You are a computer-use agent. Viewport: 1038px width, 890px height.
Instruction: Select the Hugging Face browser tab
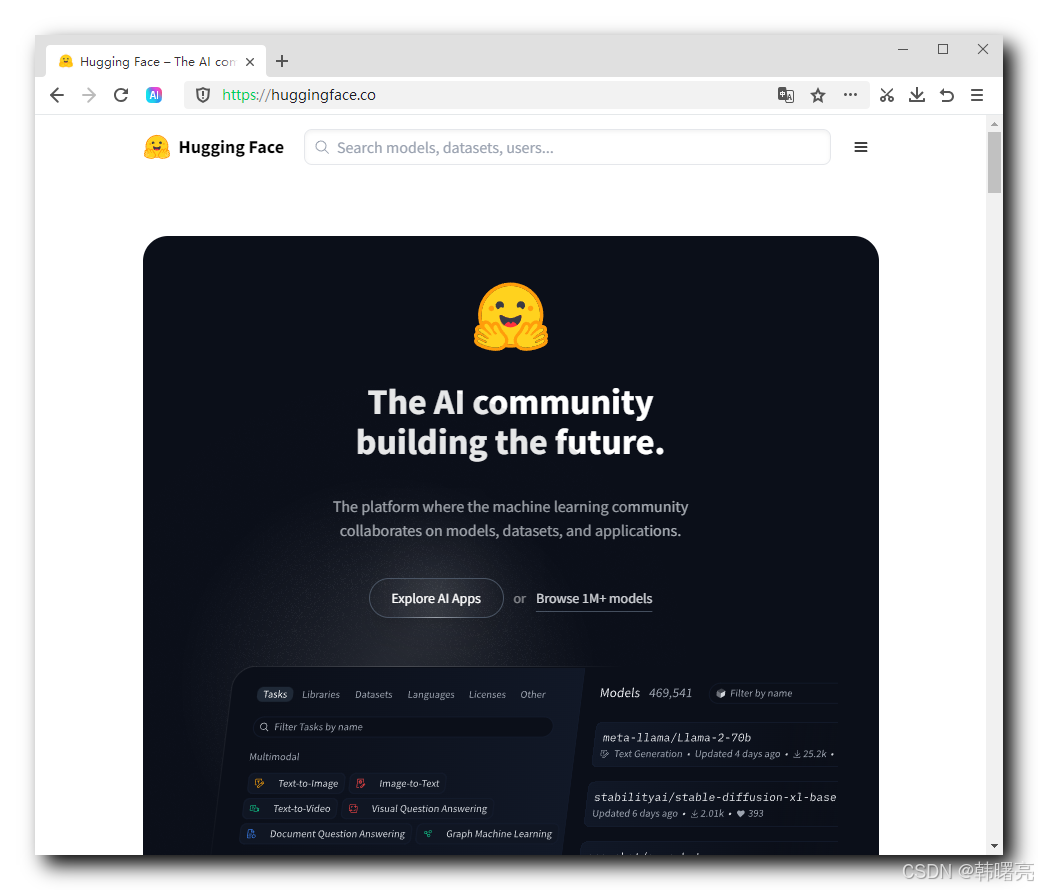point(156,62)
